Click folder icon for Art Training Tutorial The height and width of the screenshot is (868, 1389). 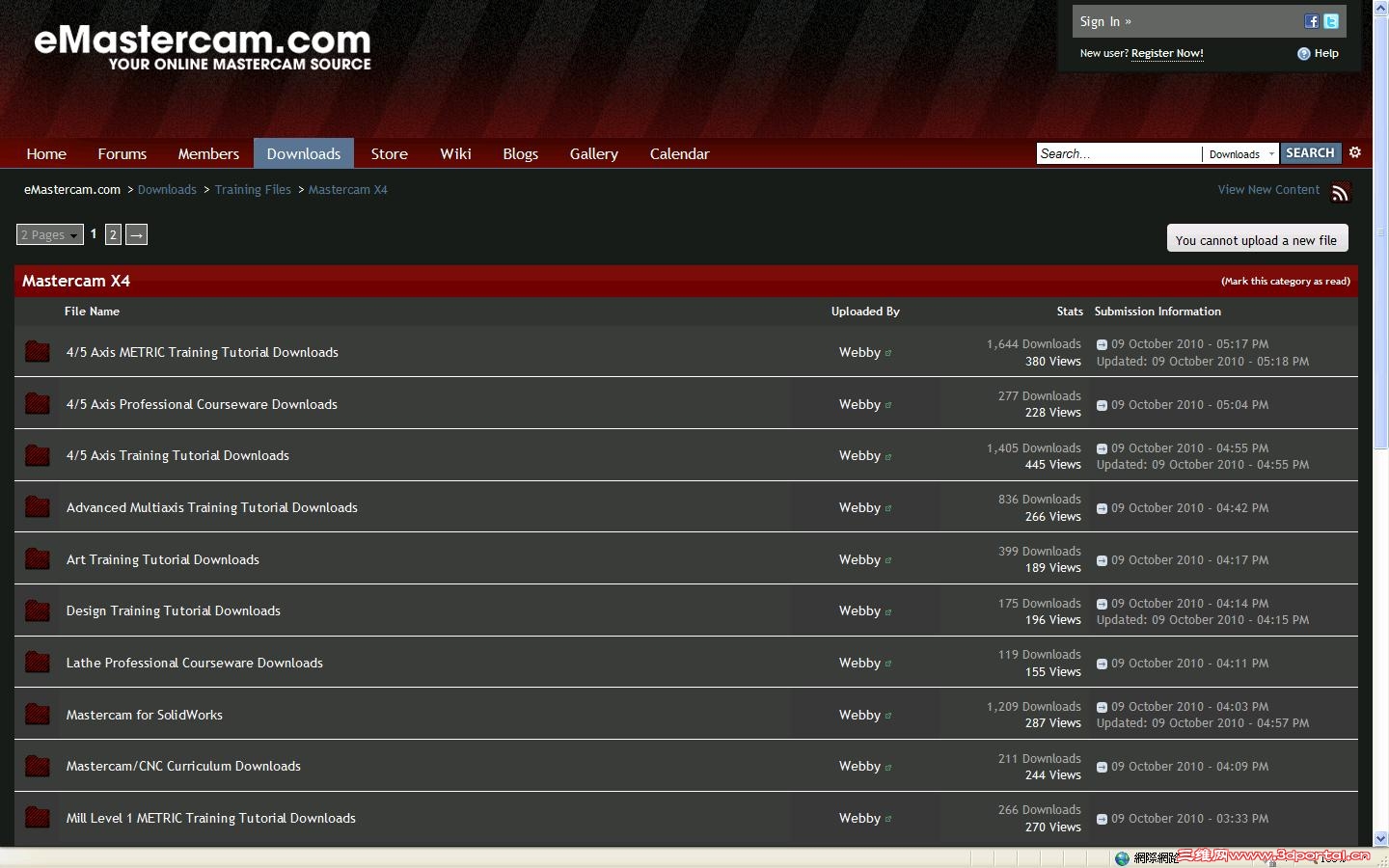[38, 558]
